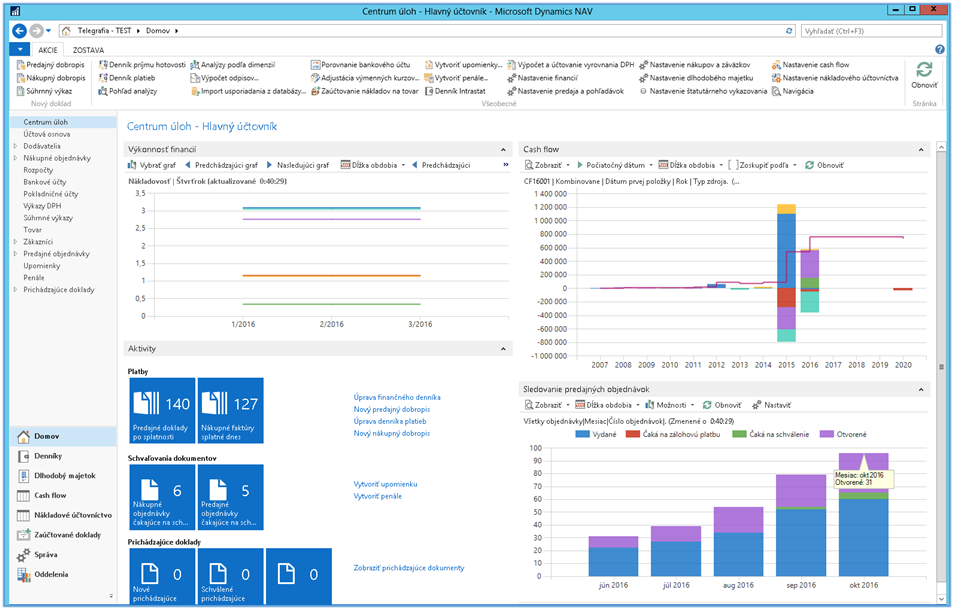Click the Úprava finančného denníka link
This screenshot has width=954, height=610.
click(x=397, y=397)
